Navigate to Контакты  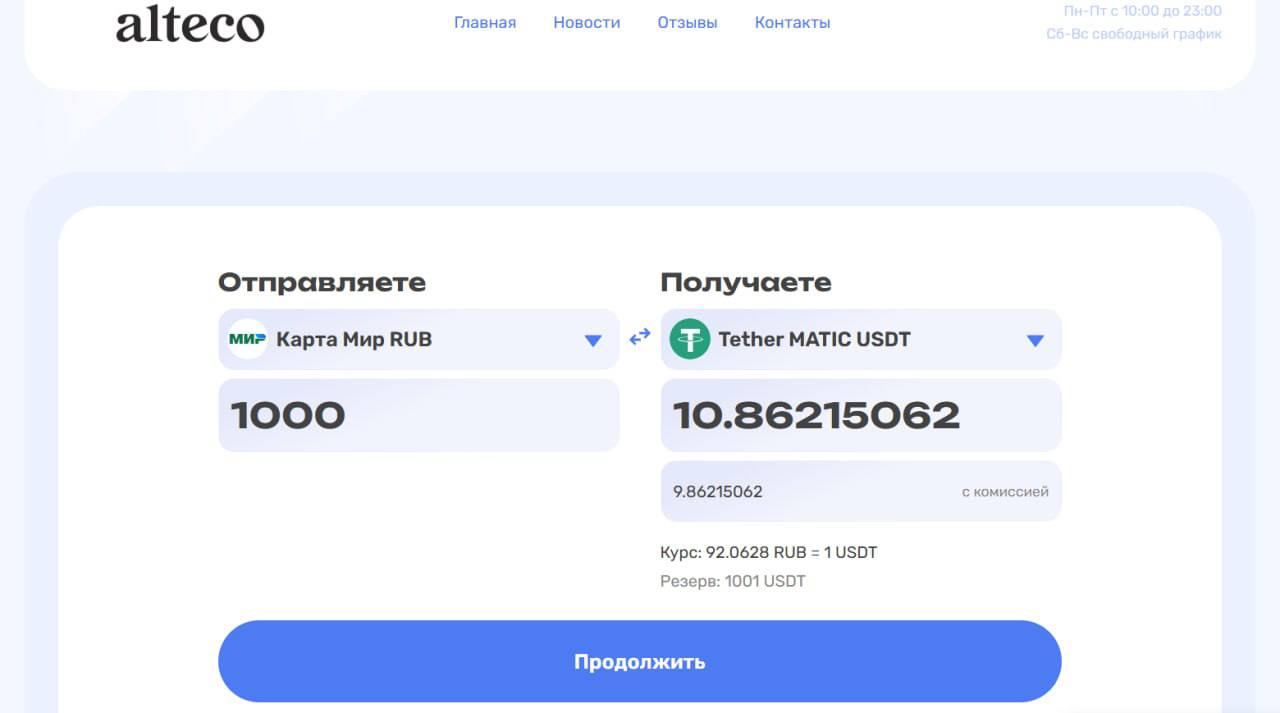(x=792, y=22)
